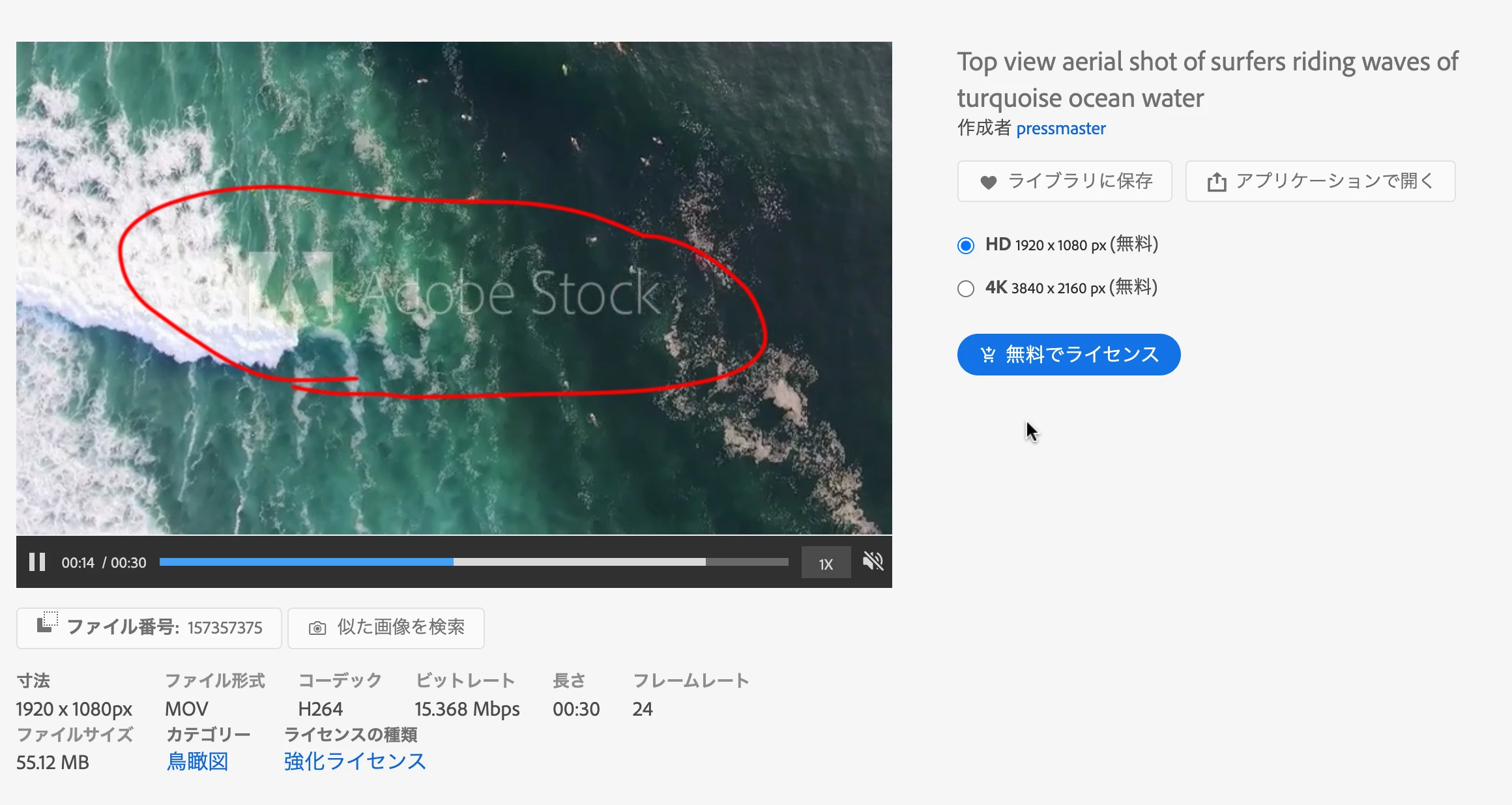Click the cart icon on license button

pyautogui.click(x=987, y=355)
